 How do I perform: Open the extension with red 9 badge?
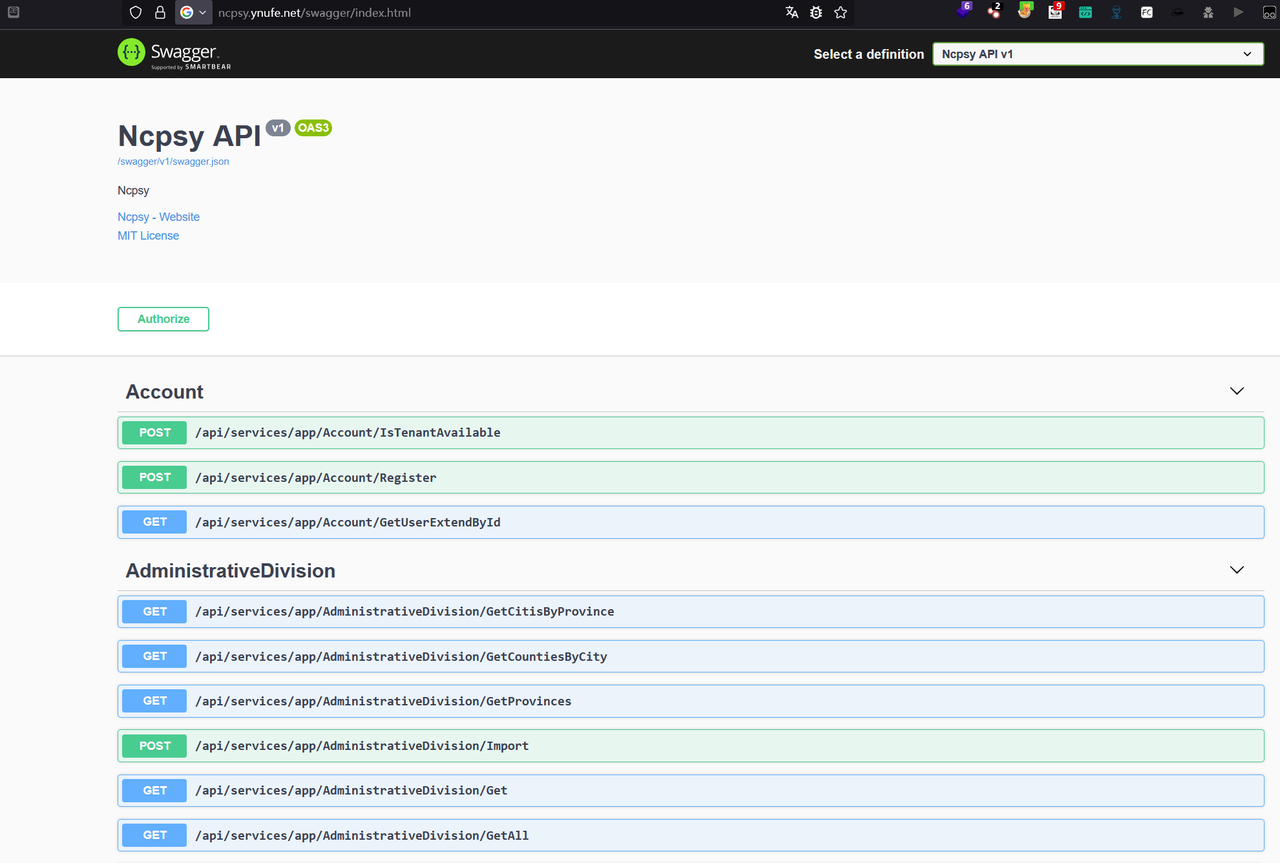[x=1055, y=12]
